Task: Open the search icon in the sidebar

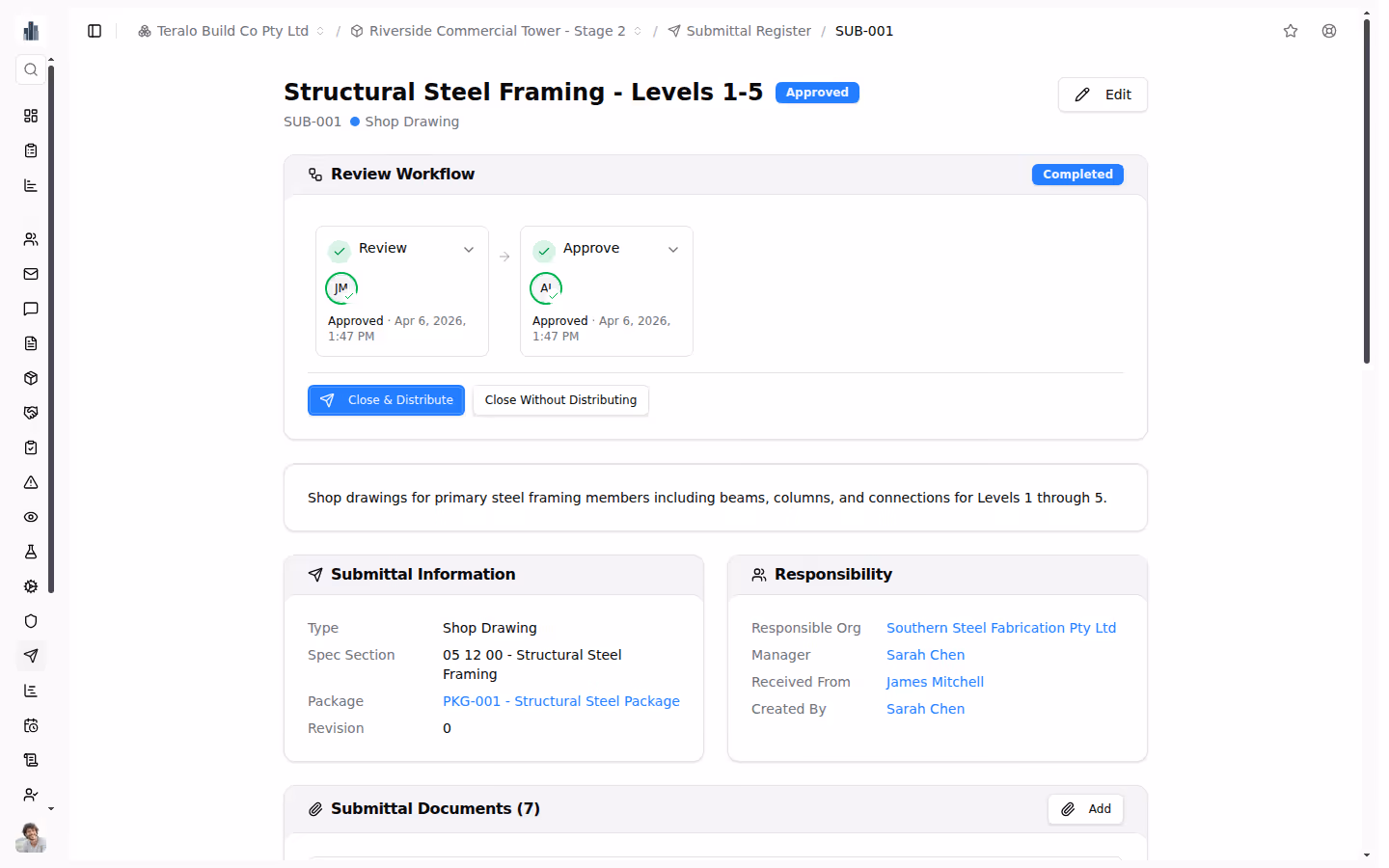Action: point(31,69)
